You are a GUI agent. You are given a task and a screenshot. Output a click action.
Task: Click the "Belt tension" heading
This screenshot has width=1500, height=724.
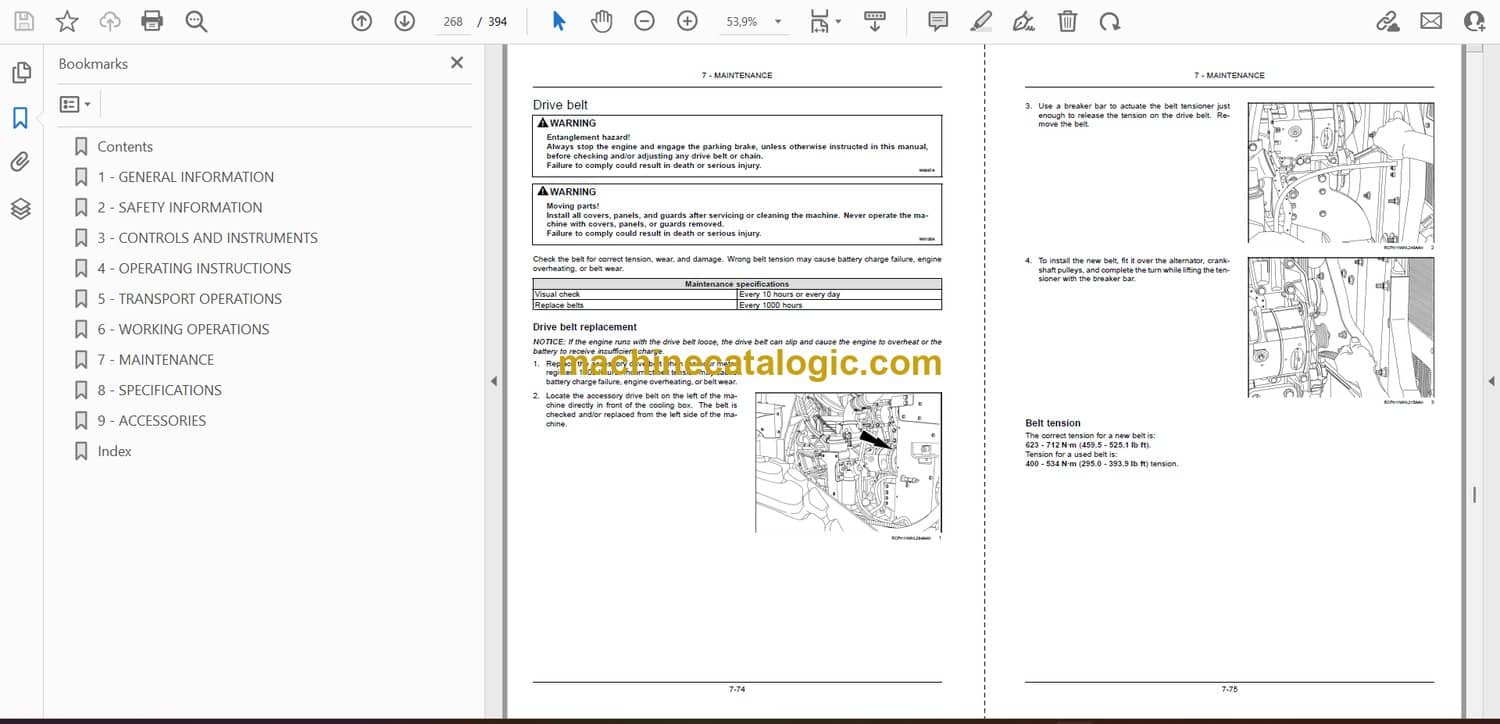pyautogui.click(x=1053, y=423)
